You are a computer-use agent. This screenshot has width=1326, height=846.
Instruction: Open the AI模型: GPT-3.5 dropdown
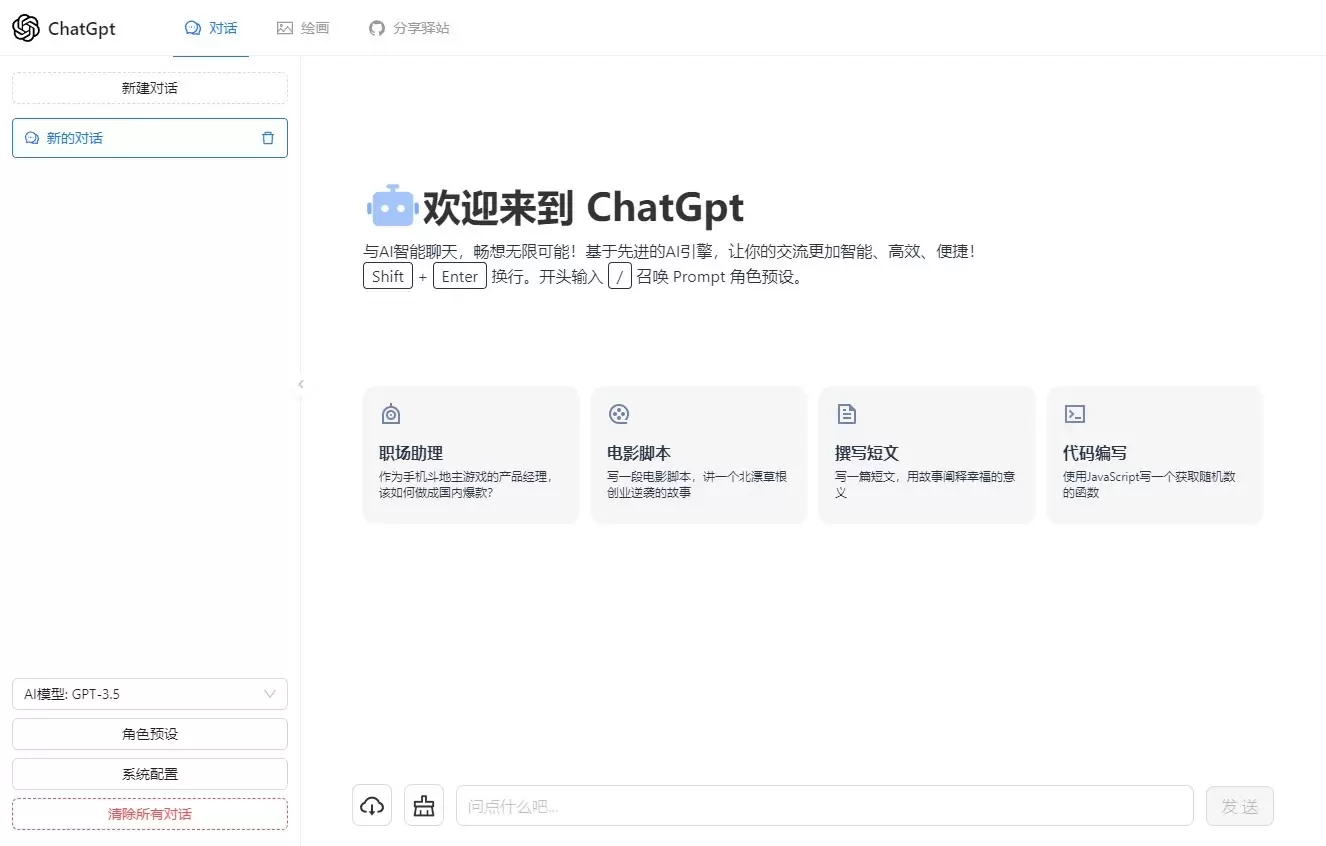pos(150,694)
